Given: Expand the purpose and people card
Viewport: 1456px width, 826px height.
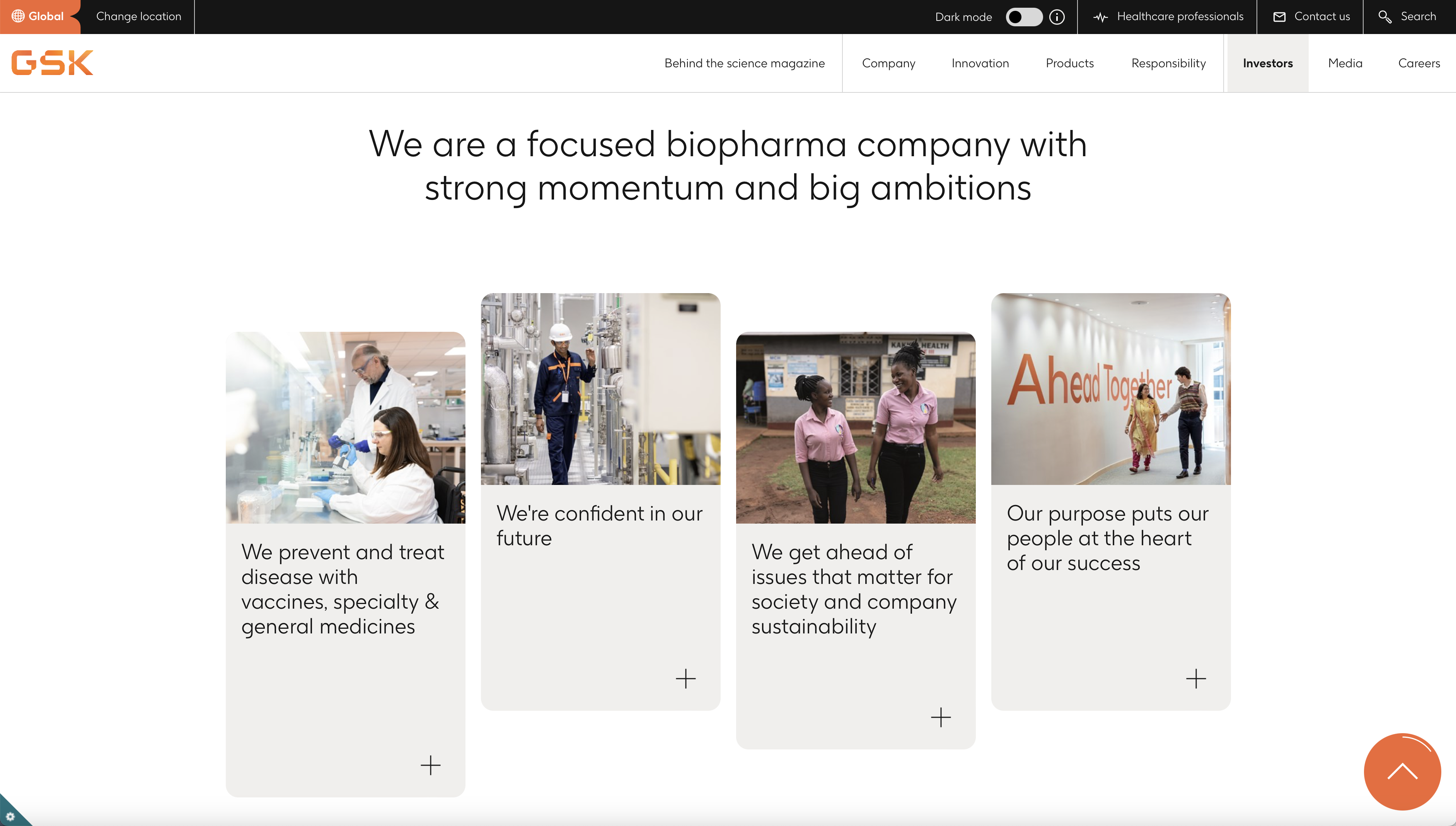Looking at the screenshot, I should pyautogui.click(x=1196, y=679).
